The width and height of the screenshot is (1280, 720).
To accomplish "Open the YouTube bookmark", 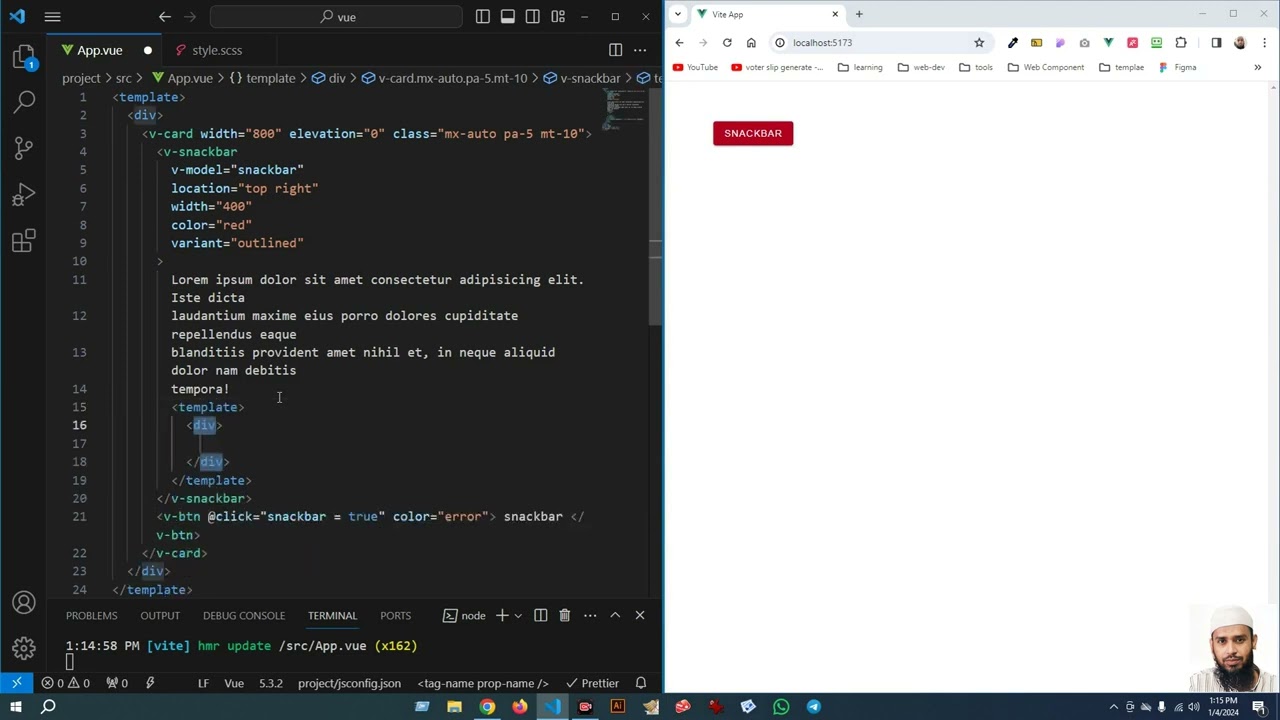I will tap(695, 68).
